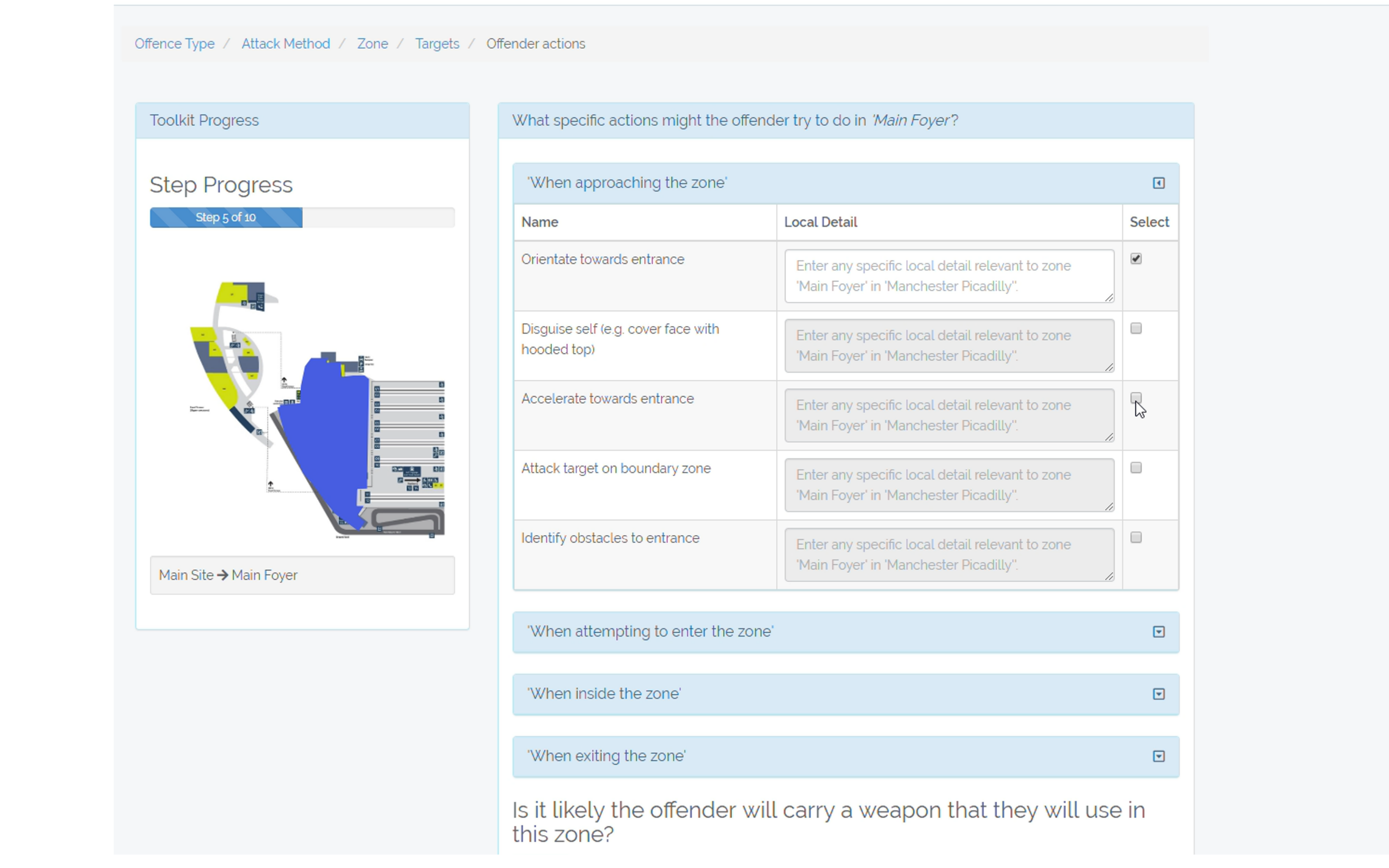Tick the 'Disguise self' checkbox
The width and height of the screenshot is (1389, 868).
[1135, 329]
